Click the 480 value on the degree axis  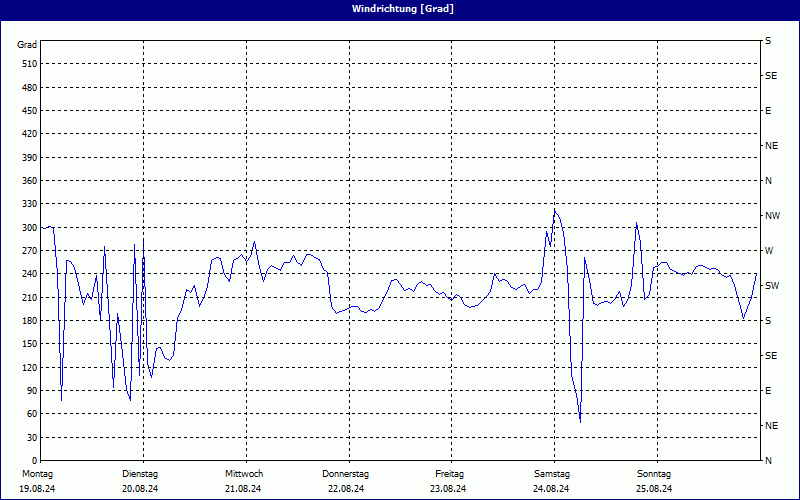[x=30, y=87]
